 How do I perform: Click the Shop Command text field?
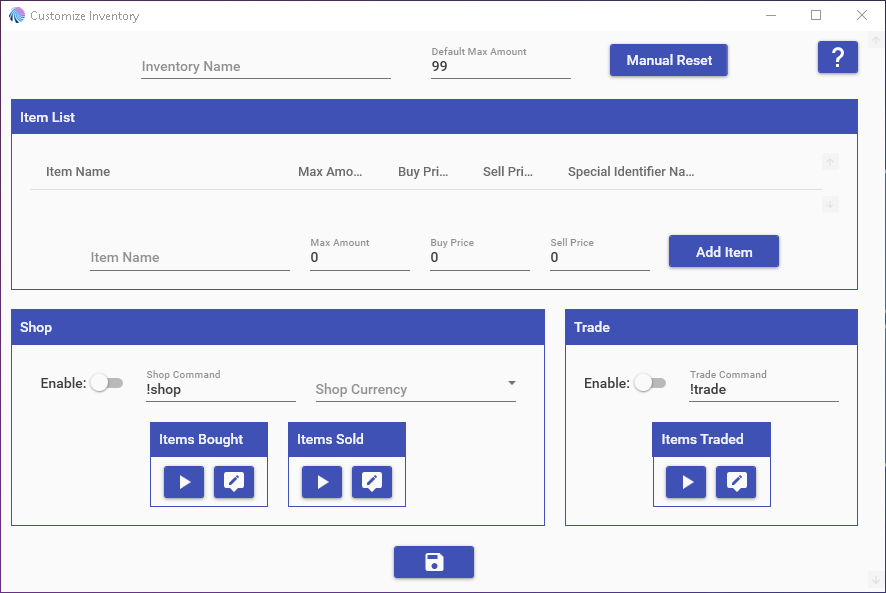(220, 389)
